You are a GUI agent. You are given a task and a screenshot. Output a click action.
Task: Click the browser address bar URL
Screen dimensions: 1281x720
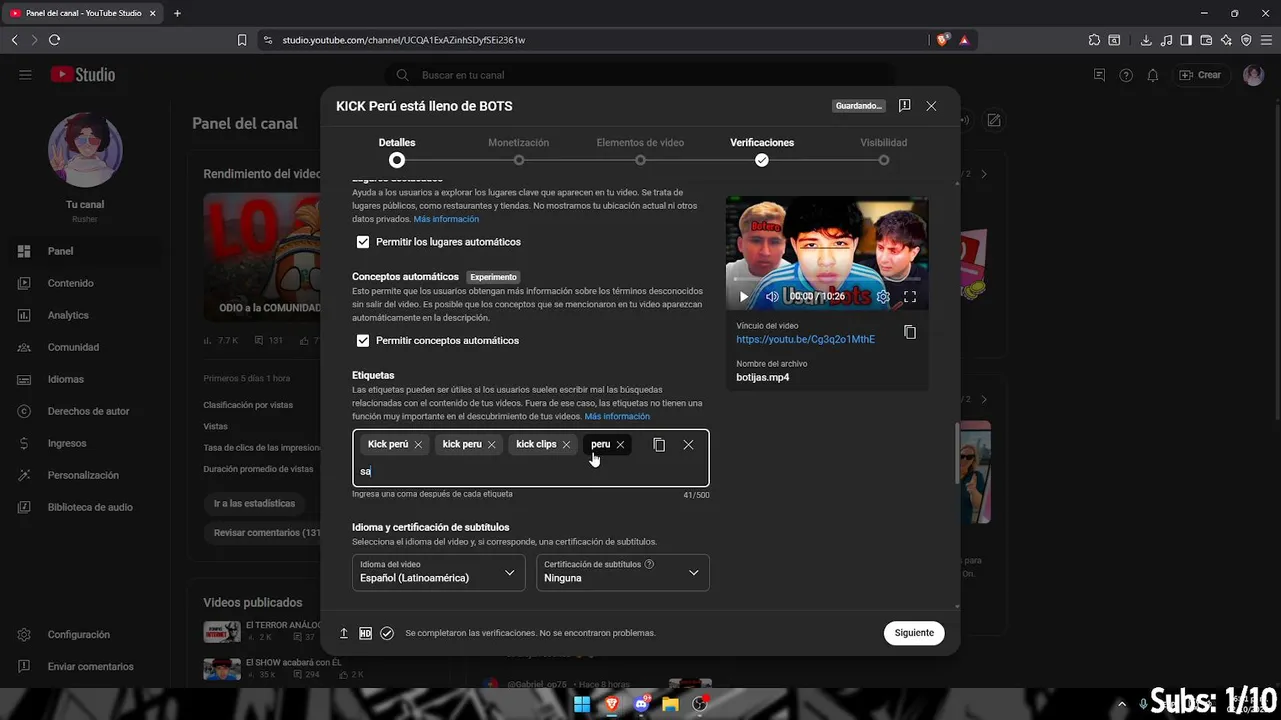point(403,40)
